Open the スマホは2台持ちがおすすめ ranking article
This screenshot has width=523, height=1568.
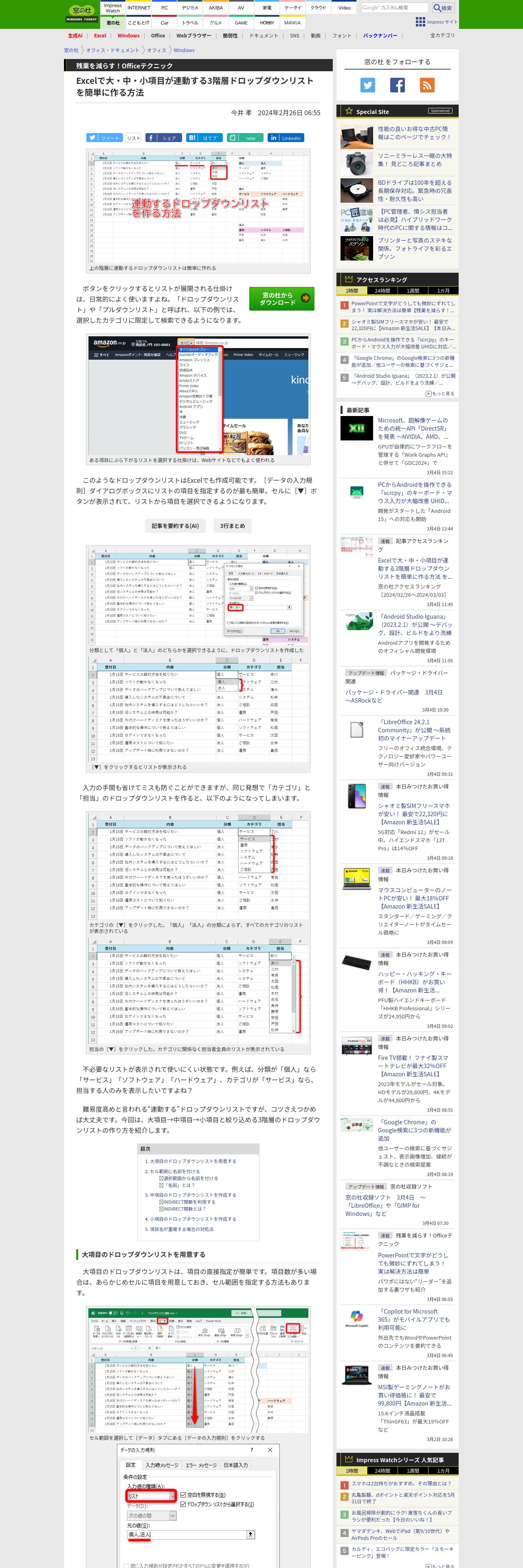(x=401, y=1483)
